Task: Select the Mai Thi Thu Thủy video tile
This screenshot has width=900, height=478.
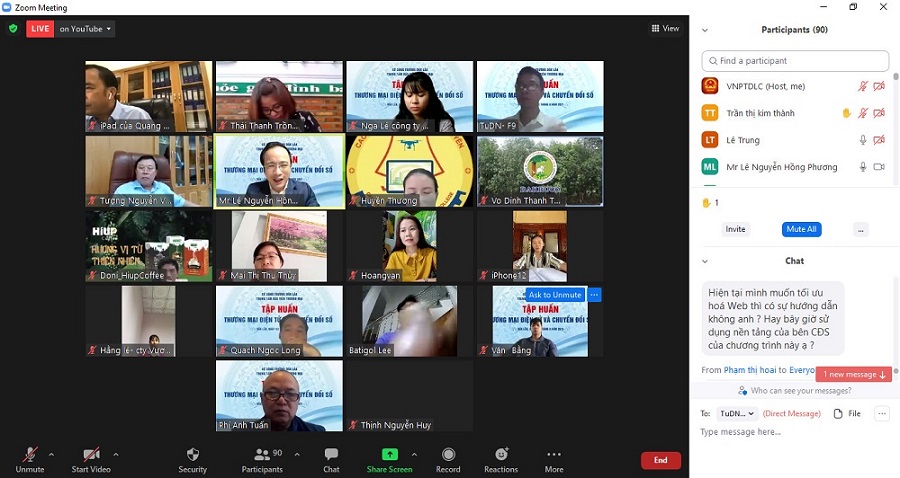Action: tap(279, 246)
